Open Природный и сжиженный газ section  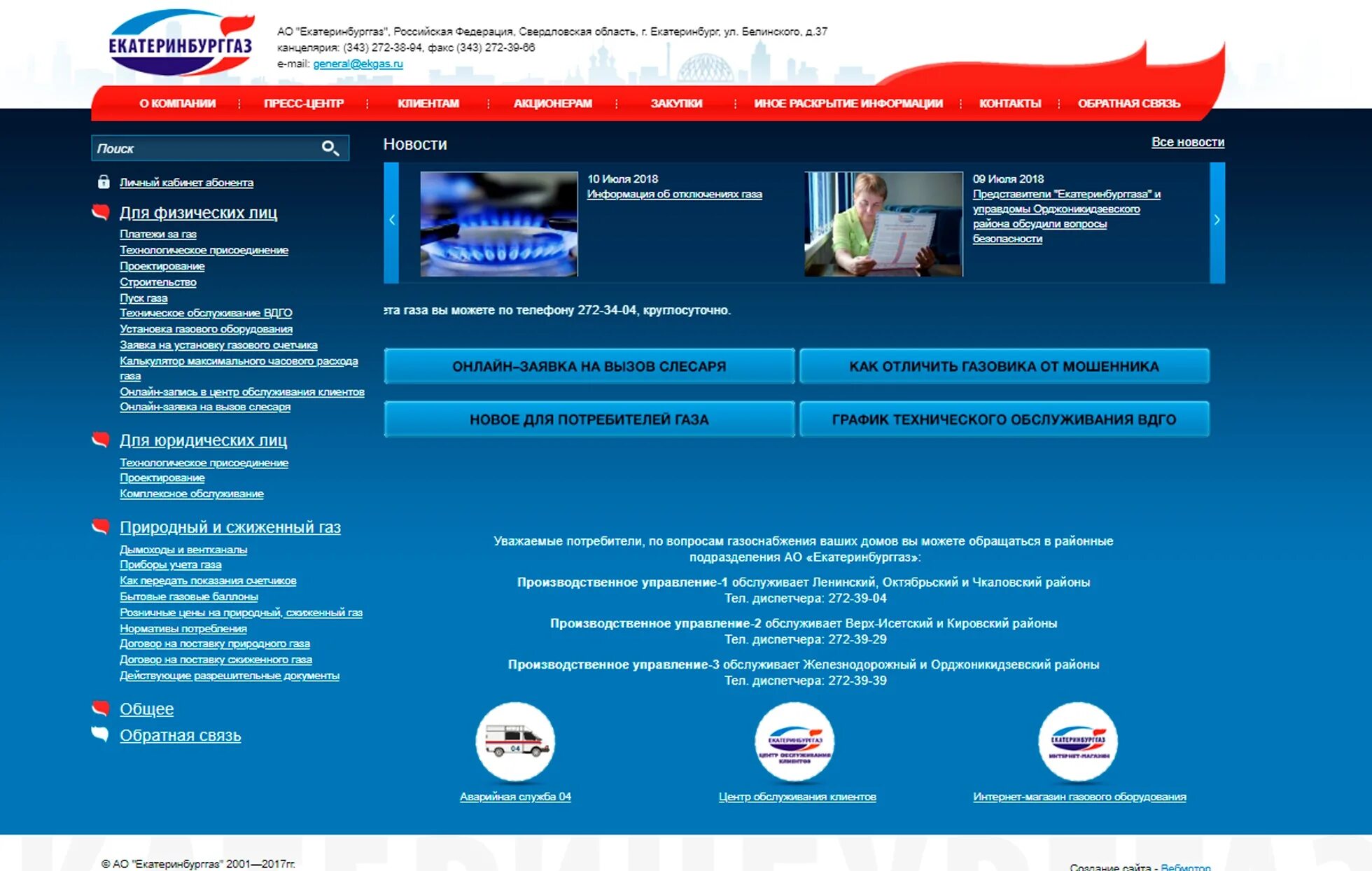coord(230,527)
